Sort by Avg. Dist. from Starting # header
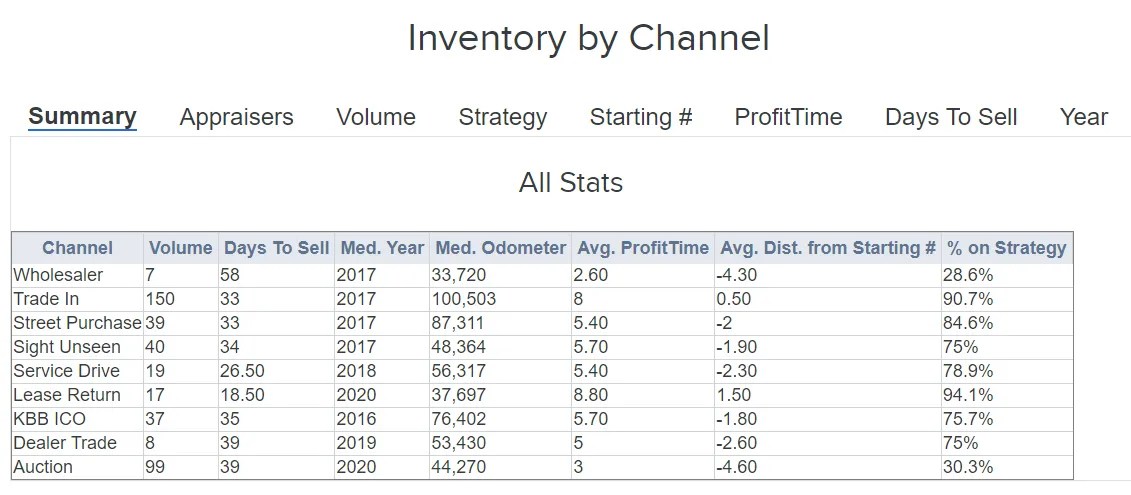The image size is (1131, 495). pyautogui.click(x=828, y=248)
